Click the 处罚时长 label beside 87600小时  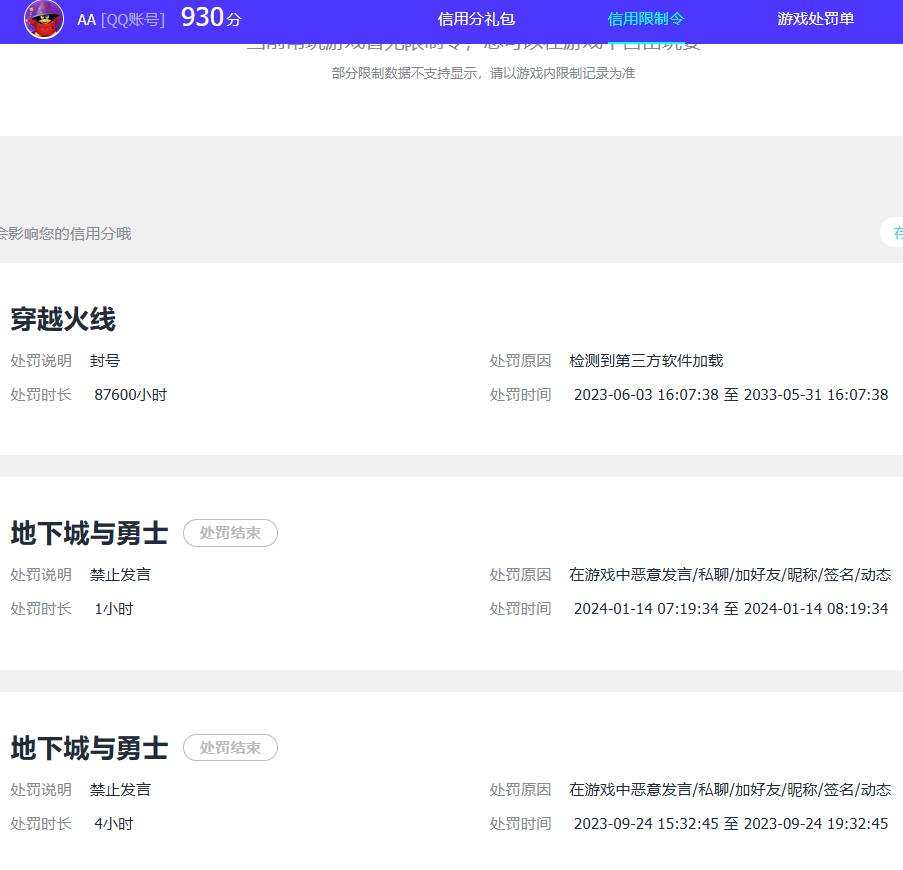point(41,395)
